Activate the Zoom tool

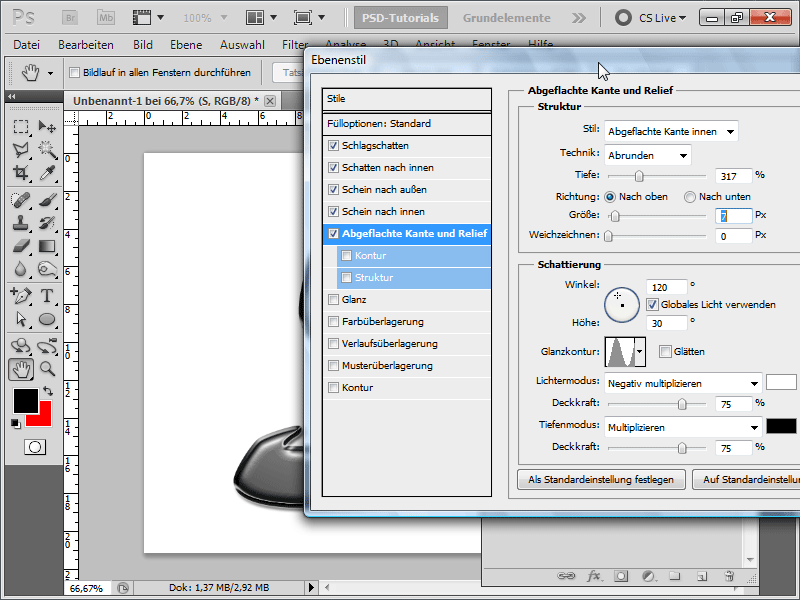[46, 369]
